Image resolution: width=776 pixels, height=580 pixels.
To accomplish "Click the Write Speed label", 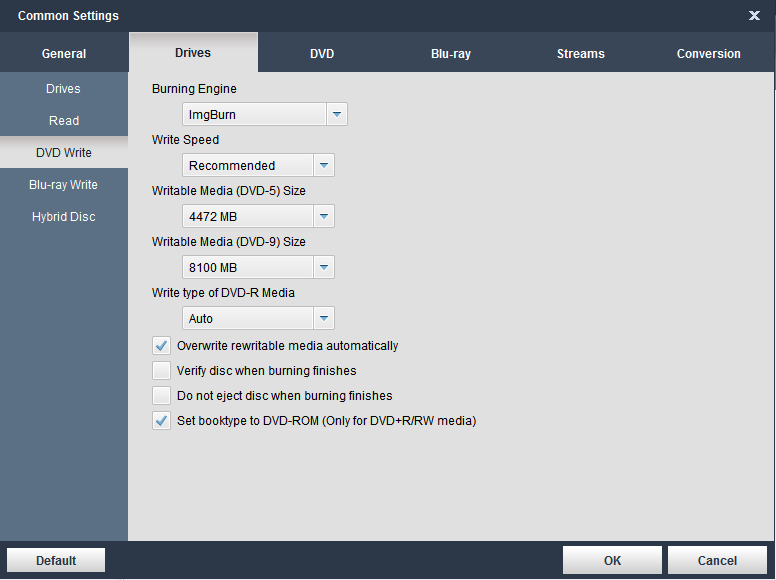I will pyautogui.click(x=185, y=140).
